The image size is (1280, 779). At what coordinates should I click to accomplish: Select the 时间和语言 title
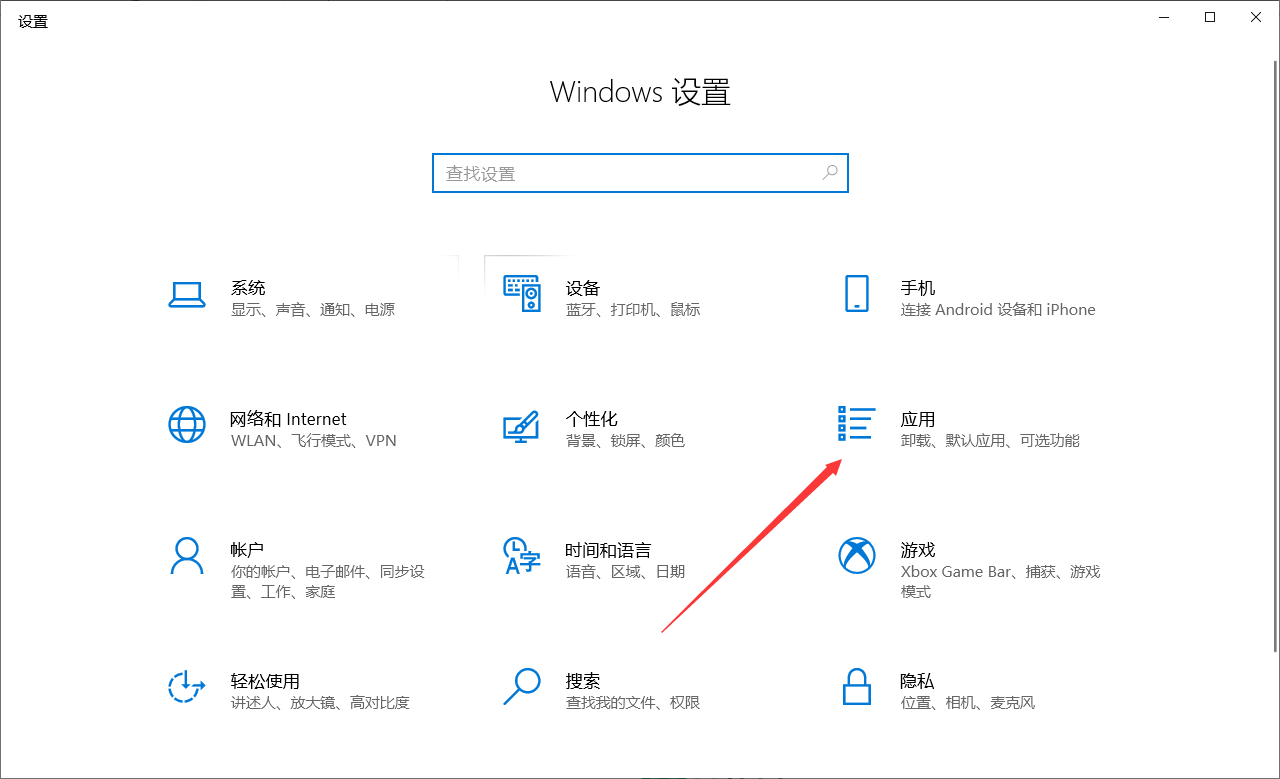[x=608, y=550]
